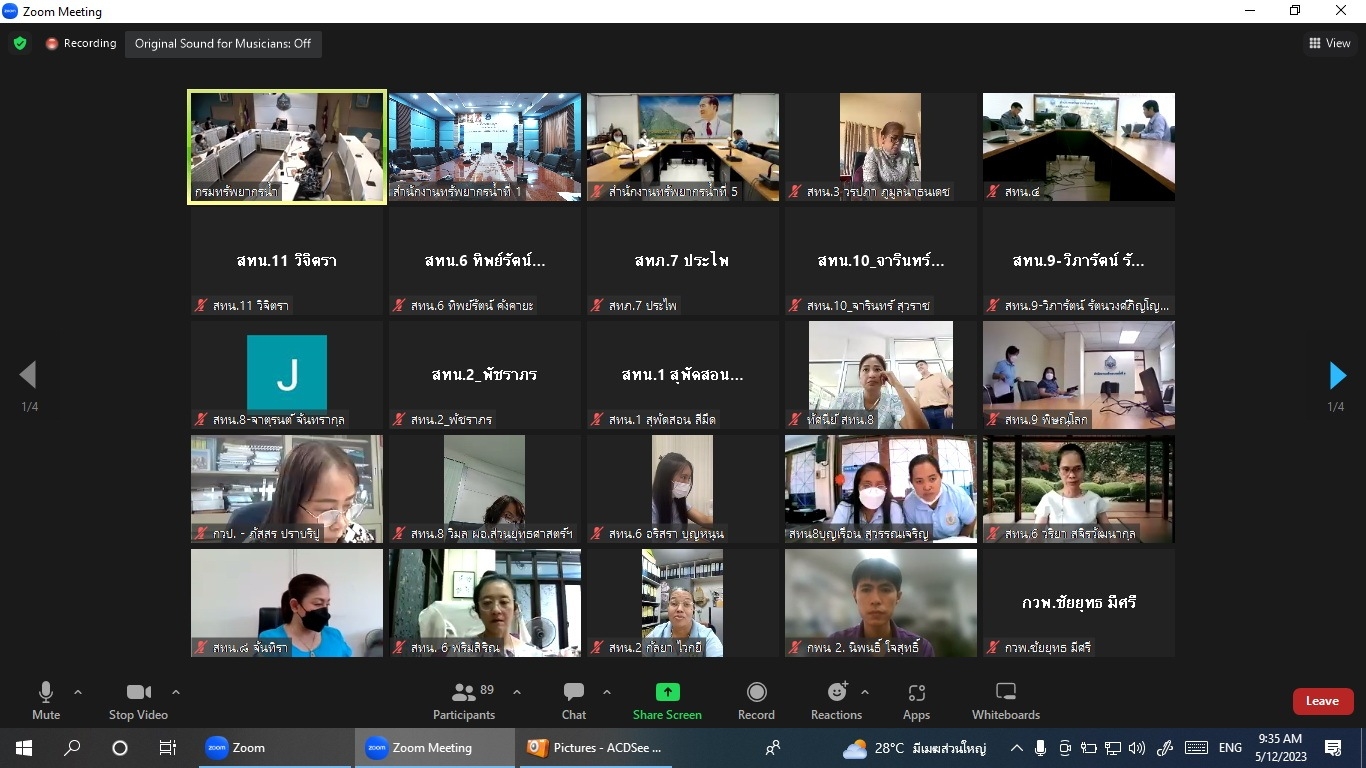Select สำนักงานทรัพยากรน้ำที่ 1 video tile
Screen dimensions: 1366x768
coord(485,147)
